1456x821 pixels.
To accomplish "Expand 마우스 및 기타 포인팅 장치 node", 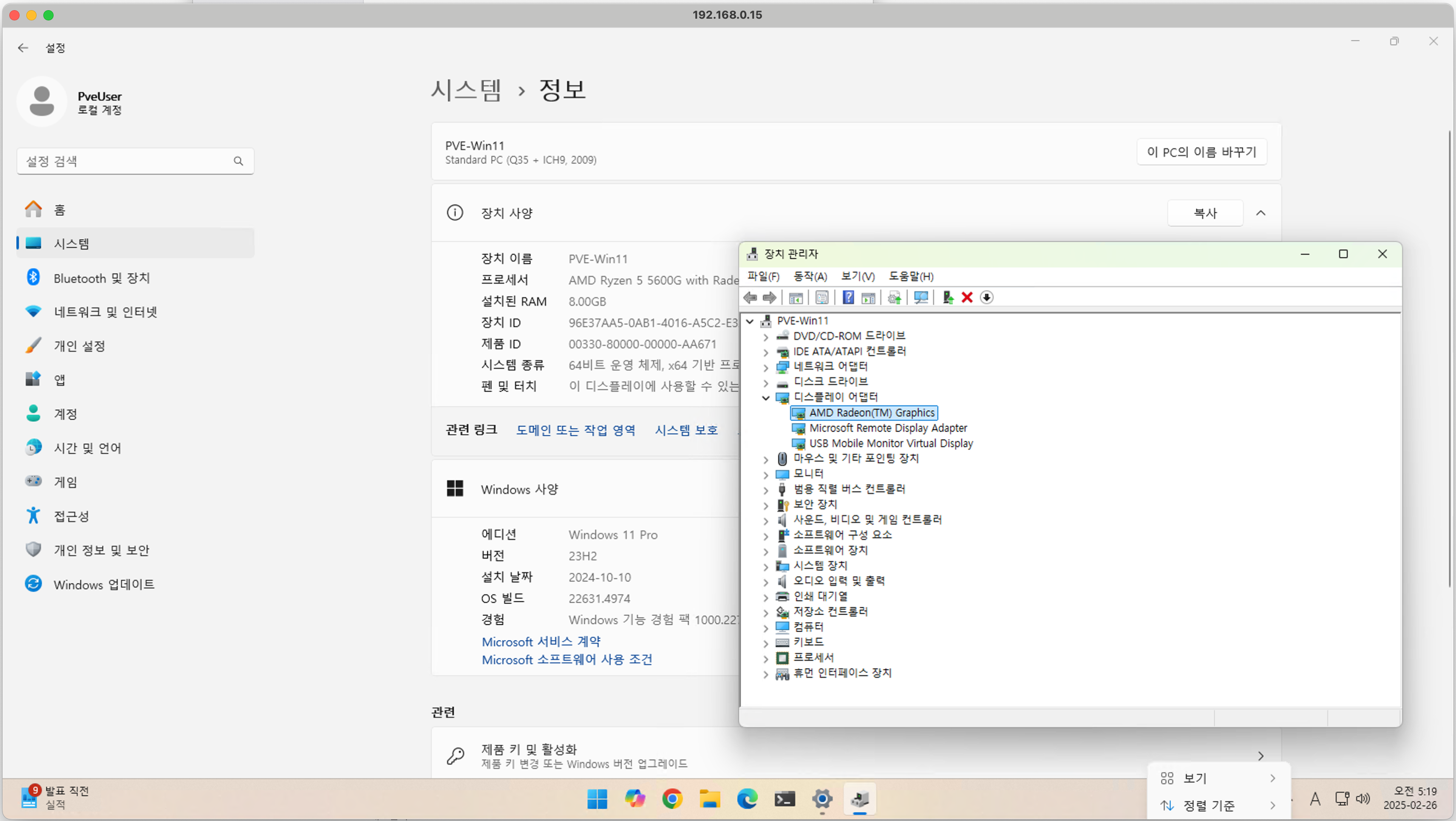I will click(x=766, y=459).
